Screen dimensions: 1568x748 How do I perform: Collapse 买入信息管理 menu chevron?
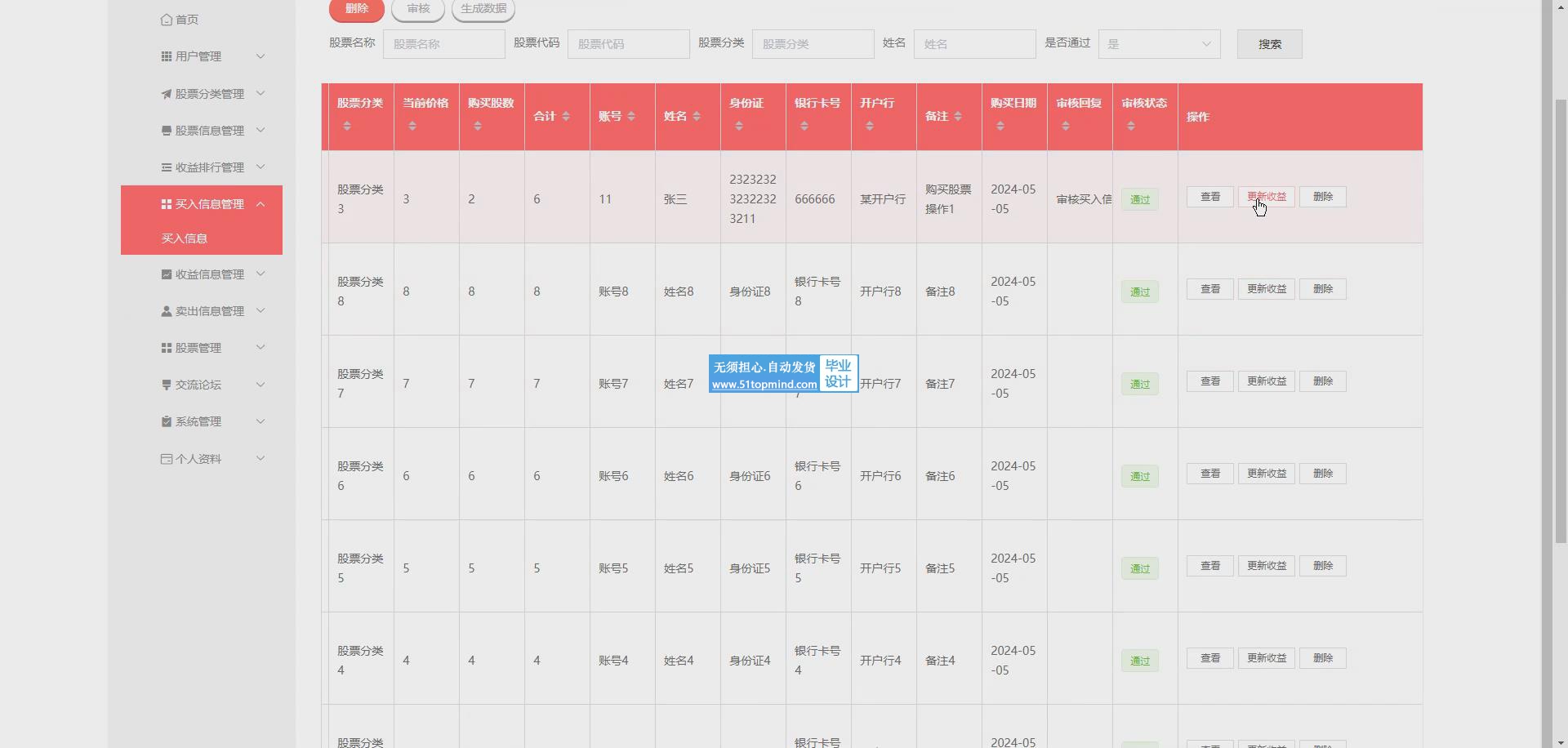pyautogui.click(x=261, y=204)
